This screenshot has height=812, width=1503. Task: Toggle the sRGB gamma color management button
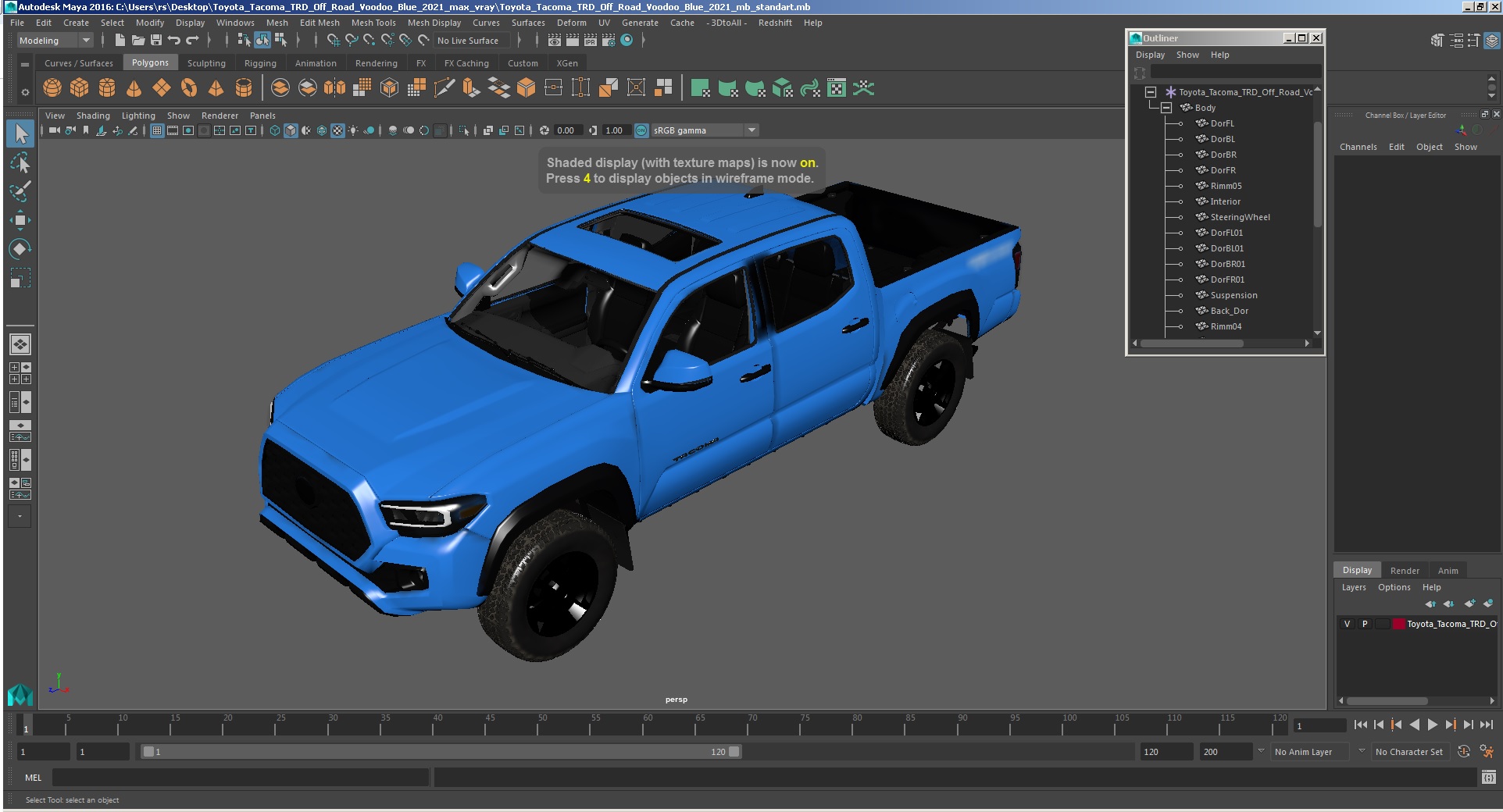click(641, 130)
